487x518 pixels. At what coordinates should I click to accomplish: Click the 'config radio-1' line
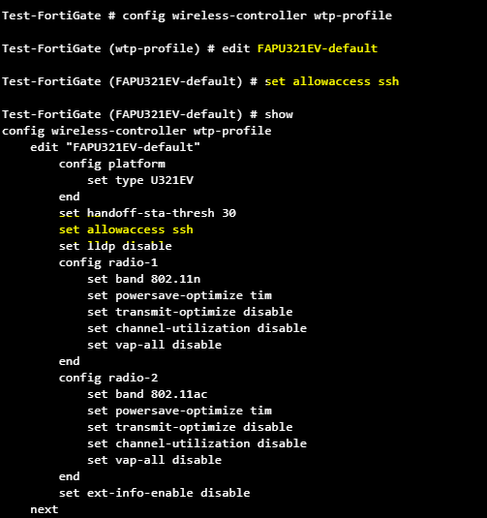pyautogui.click(x=108, y=263)
